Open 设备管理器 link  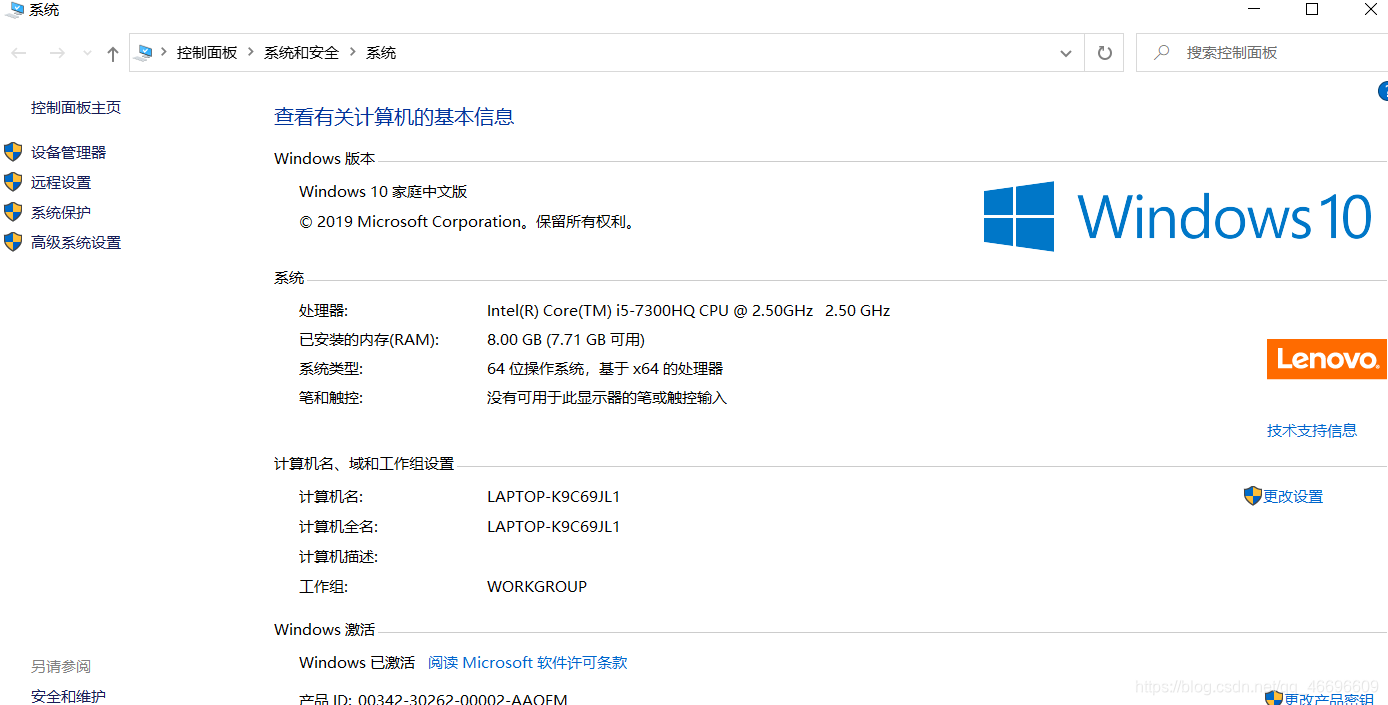pyautogui.click(x=68, y=152)
